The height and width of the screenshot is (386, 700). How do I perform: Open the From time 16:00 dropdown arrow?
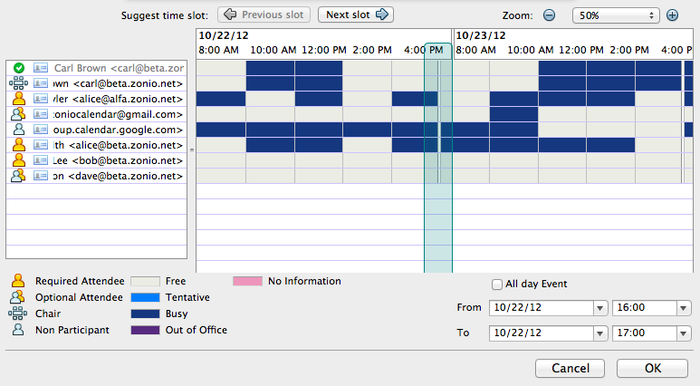click(x=683, y=308)
